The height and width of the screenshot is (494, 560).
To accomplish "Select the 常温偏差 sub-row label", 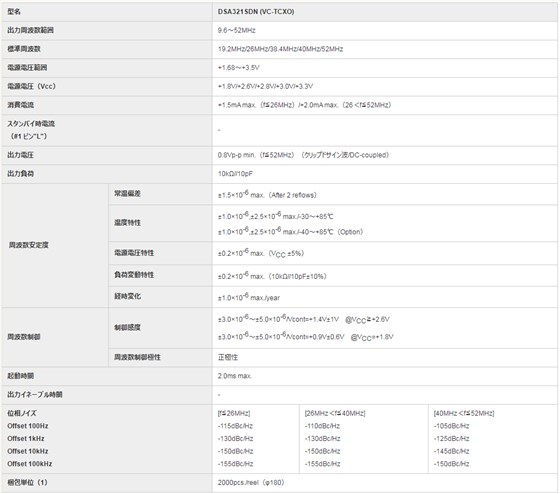I will (127, 194).
